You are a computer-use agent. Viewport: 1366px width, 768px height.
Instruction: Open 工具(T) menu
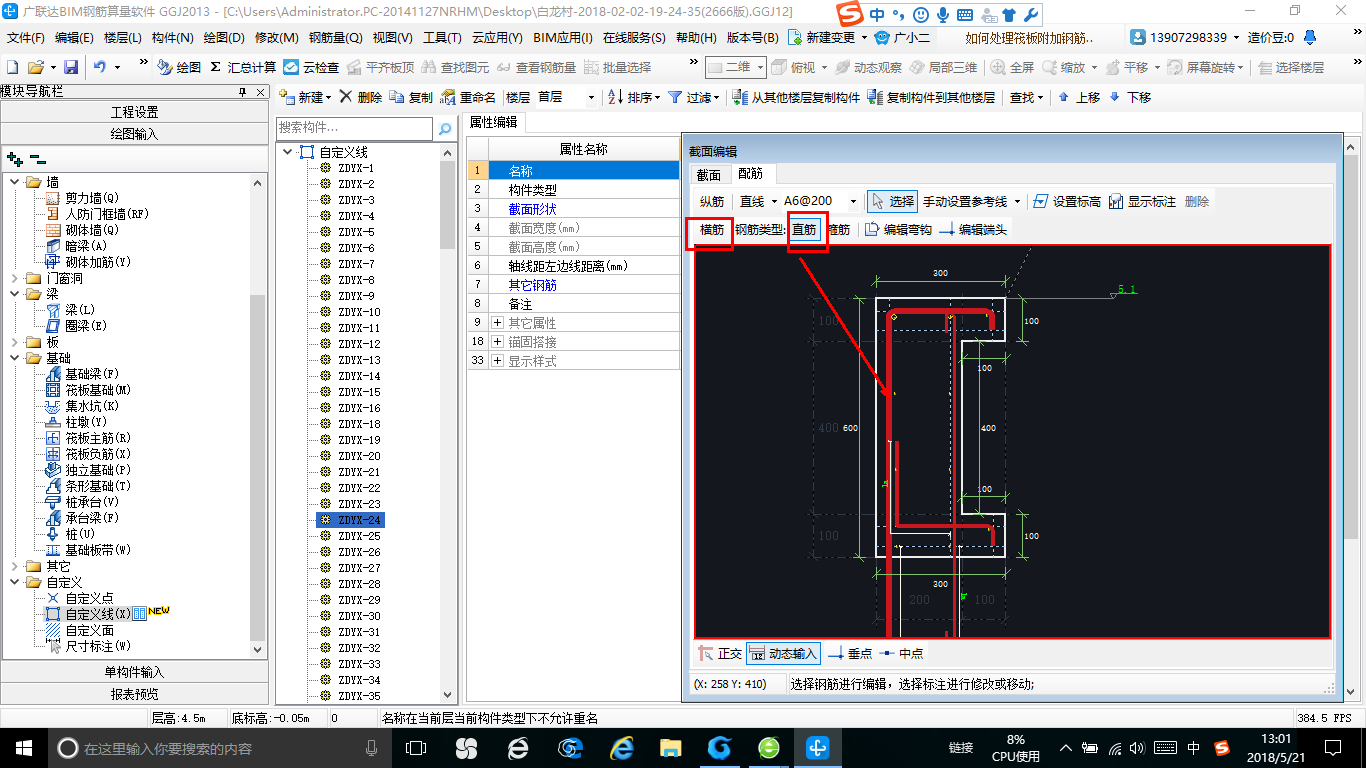442,37
